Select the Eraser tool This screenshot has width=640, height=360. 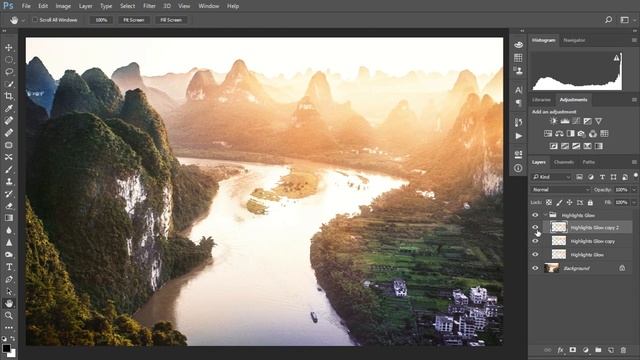tap(9, 206)
